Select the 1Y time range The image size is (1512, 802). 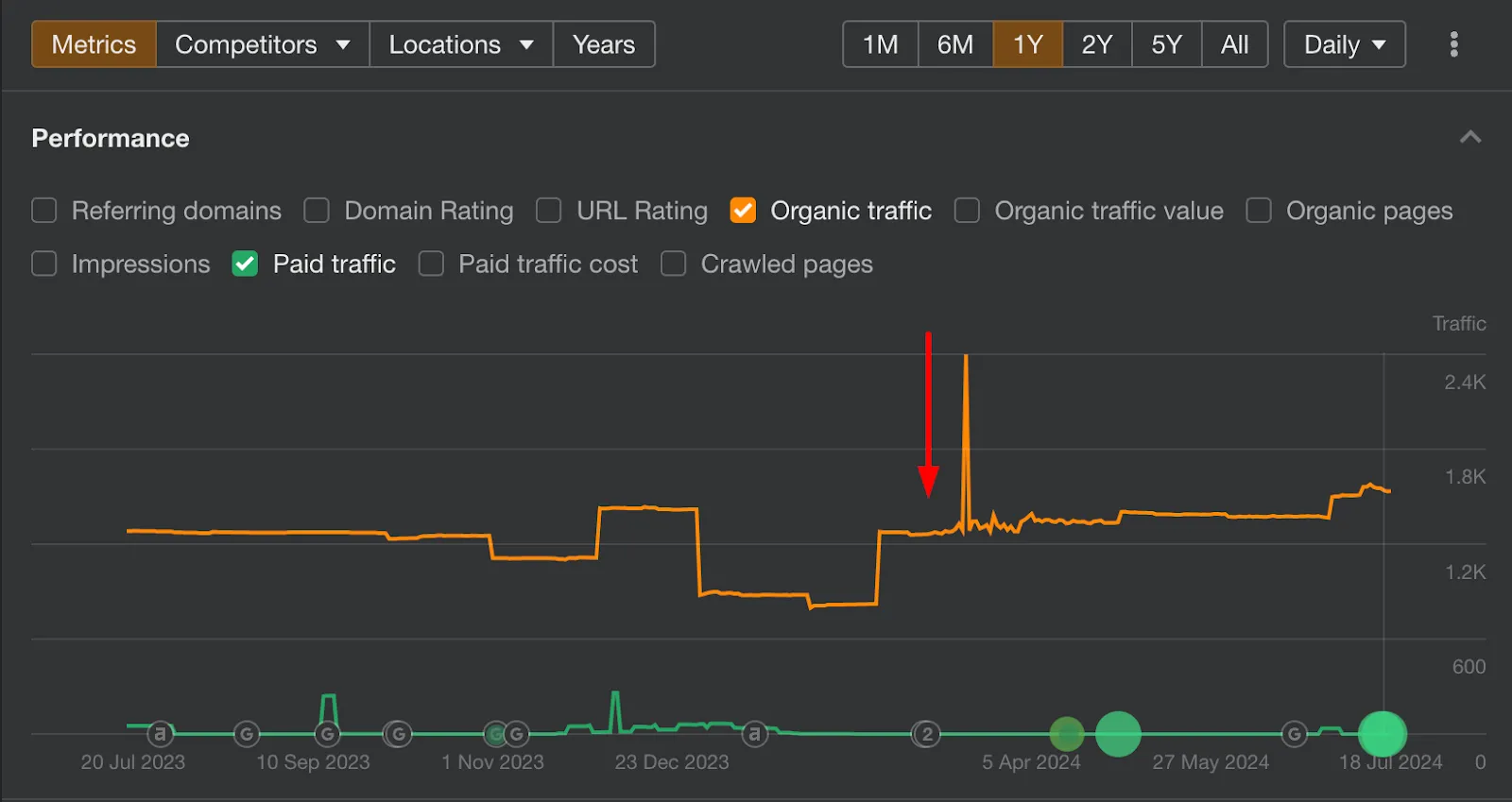coord(1028,44)
